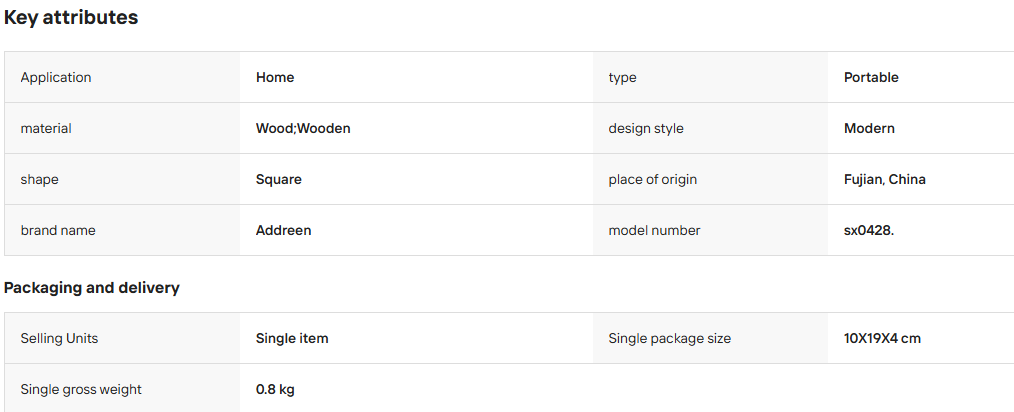Image resolution: width=1014 pixels, height=412 pixels.
Task: Select the Single package size label
Action: [x=669, y=338]
